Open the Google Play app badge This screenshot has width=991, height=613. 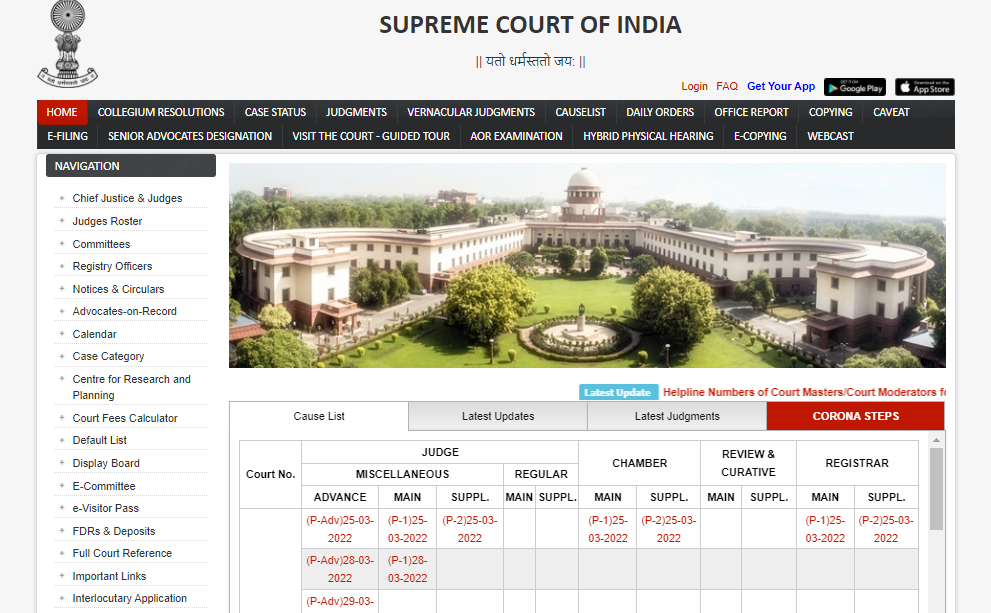854,87
